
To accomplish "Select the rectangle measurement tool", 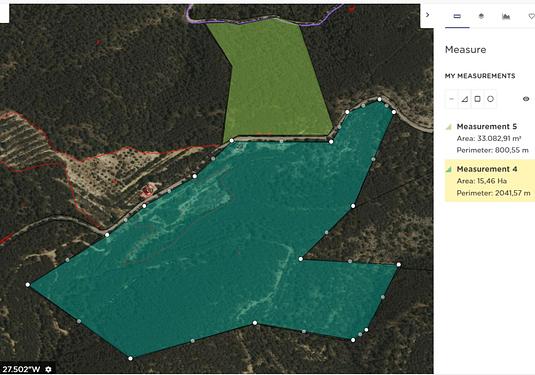I will point(477,99).
